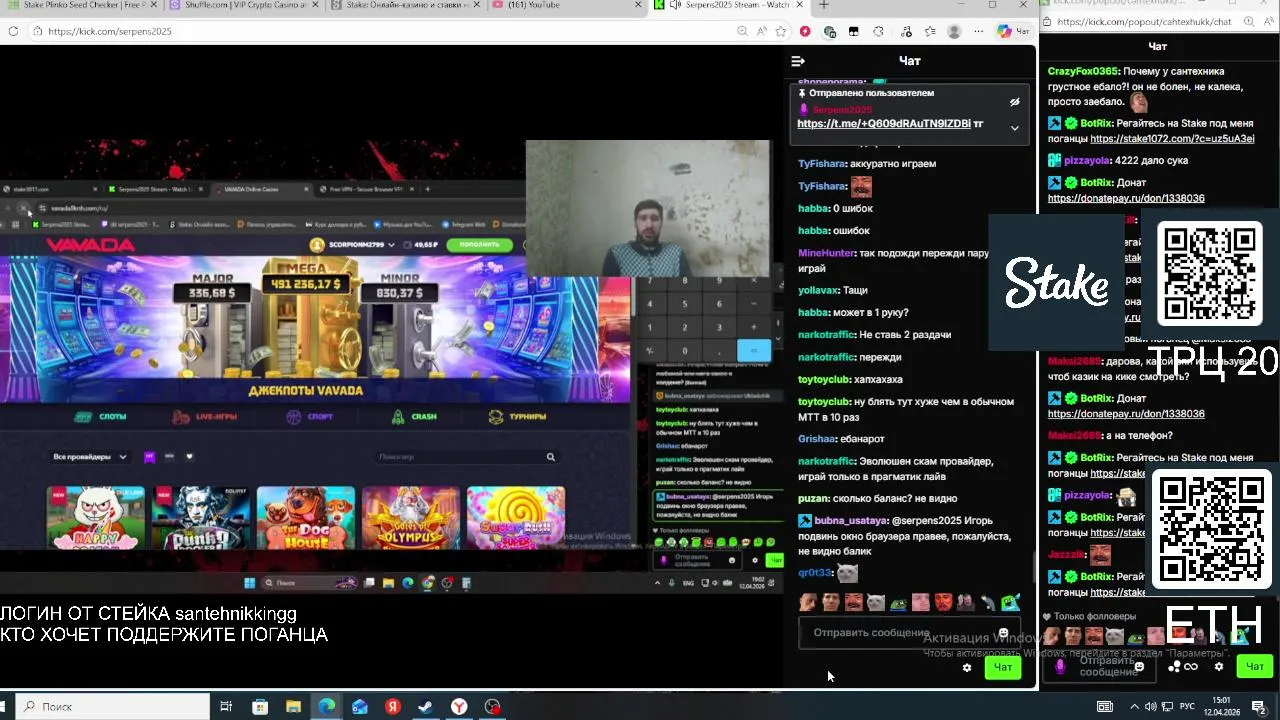
Task: Open Microsoft Store from the taskbar
Action: tap(260, 706)
